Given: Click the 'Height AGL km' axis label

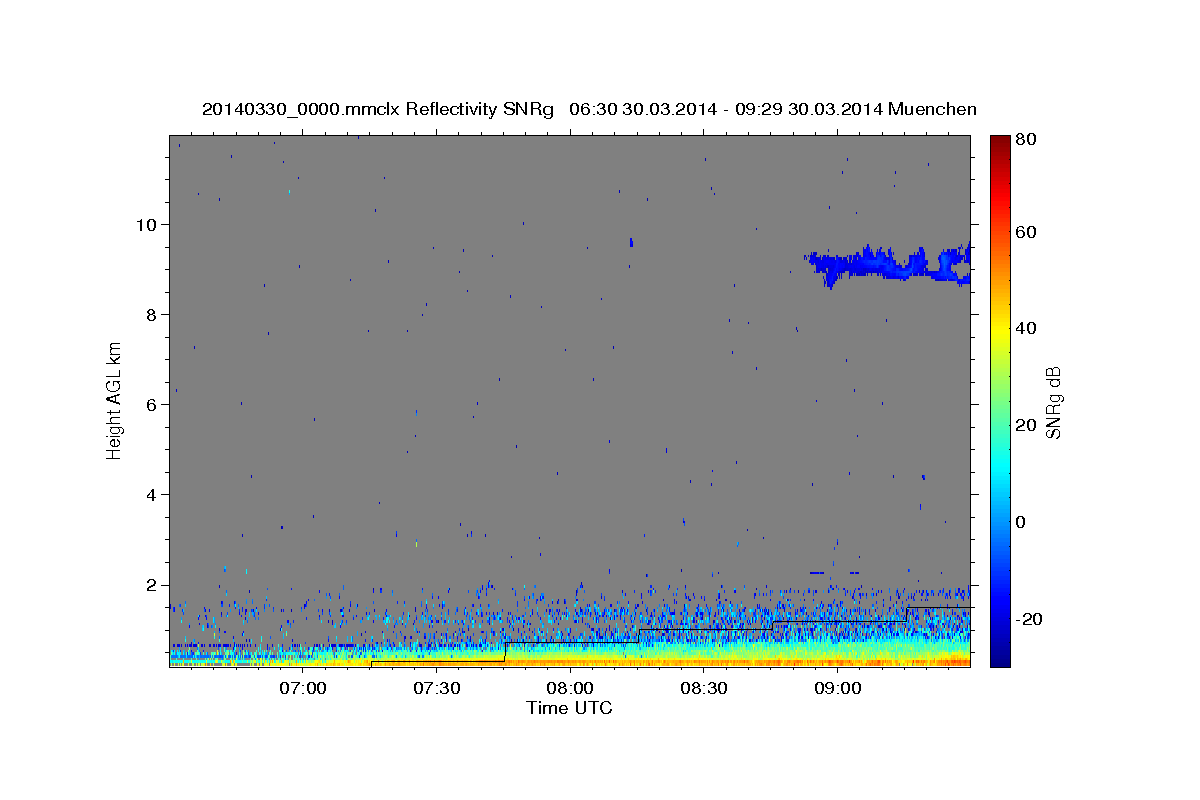Looking at the screenshot, I should pyautogui.click(x=115, y=401).
